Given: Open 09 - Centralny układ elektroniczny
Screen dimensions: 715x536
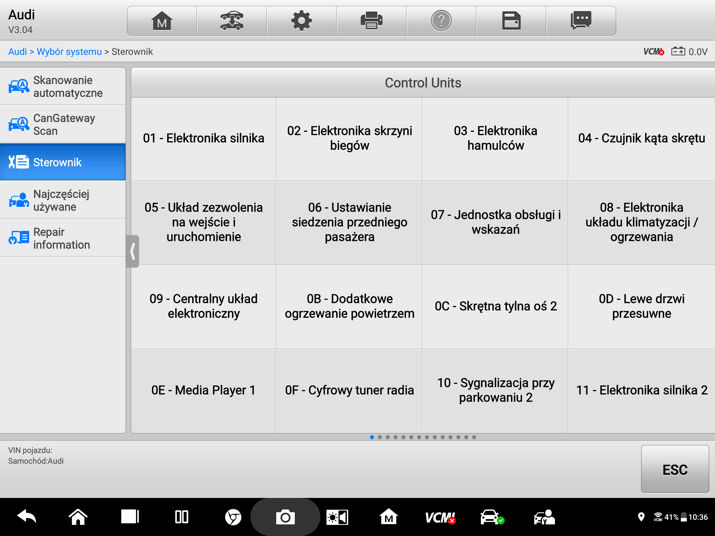Looking at the screenshot, I should tap(203, 306).
